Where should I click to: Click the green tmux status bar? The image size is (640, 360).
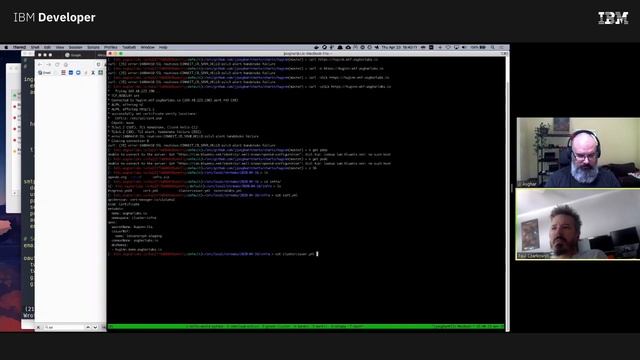click(306, 326)
